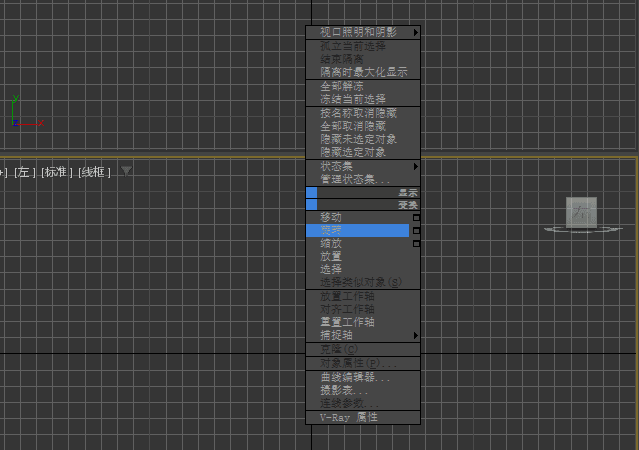Viewport: 639px width, 450px height.
Task: Click 克隆(C) clone entry
Action: (363, 349)
